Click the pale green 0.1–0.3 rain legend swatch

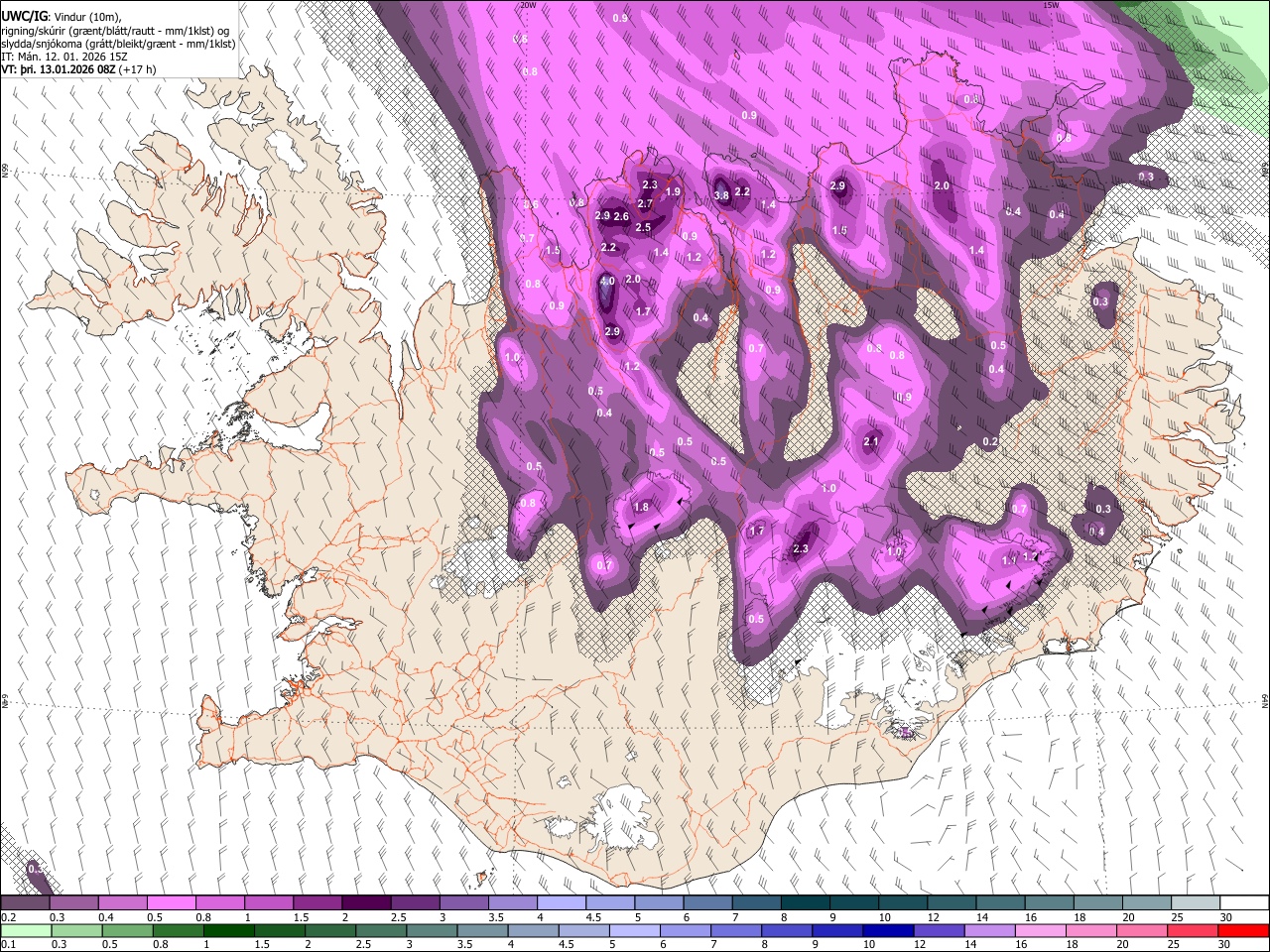tap(27, 930)
